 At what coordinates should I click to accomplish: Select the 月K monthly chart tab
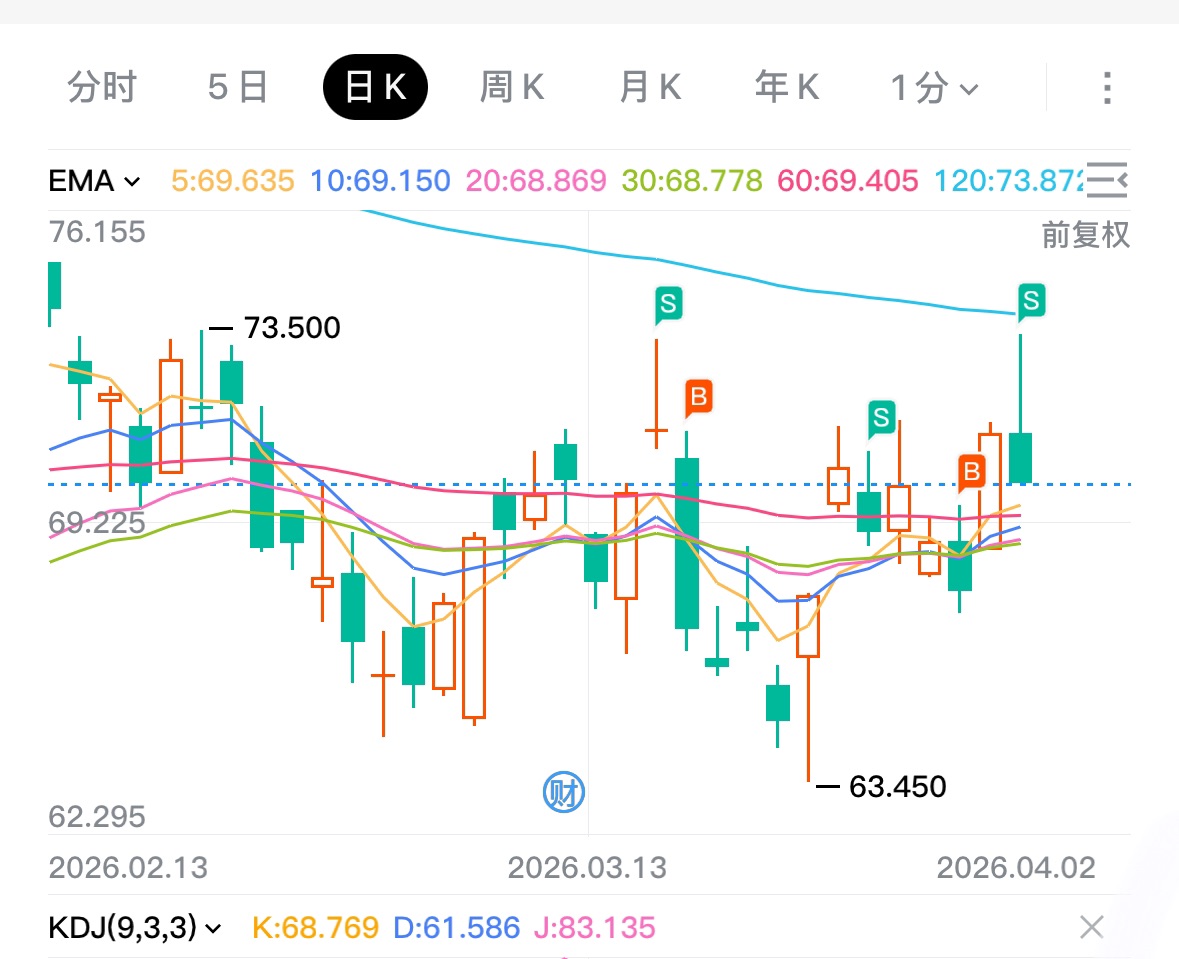(x=650, y=88)
